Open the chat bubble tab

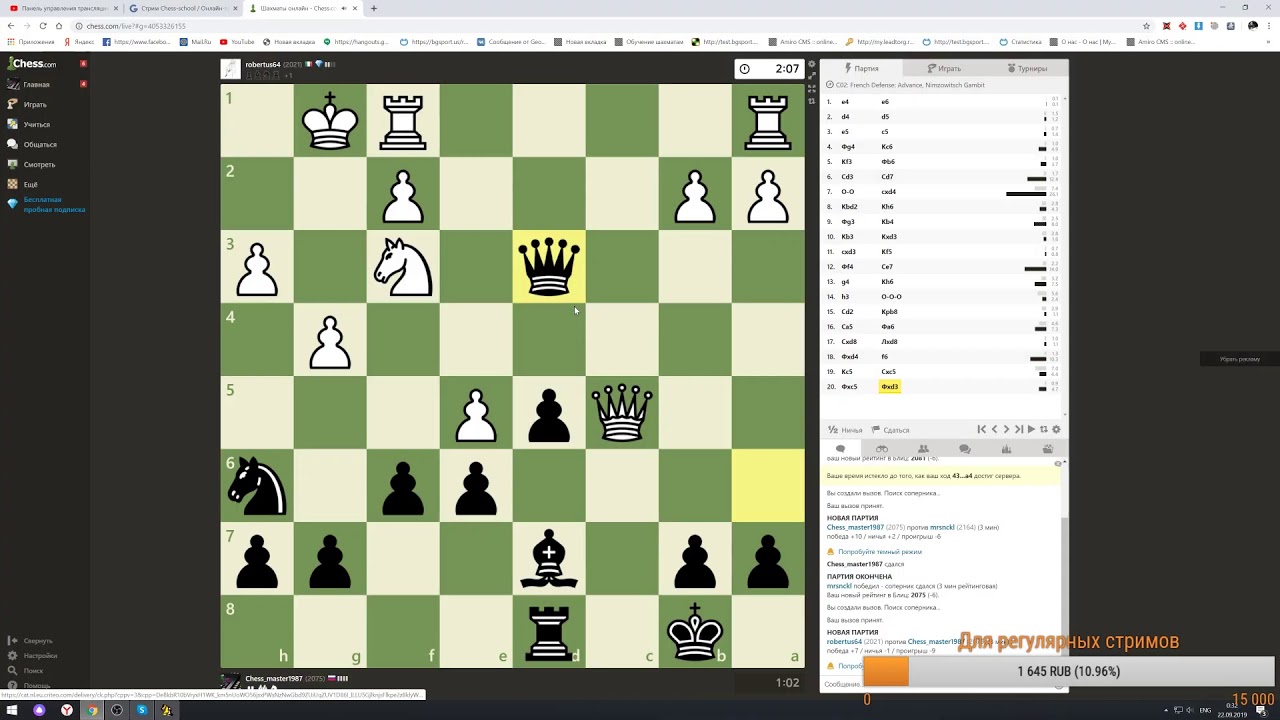pyautogui.click(x=840, y=449)
